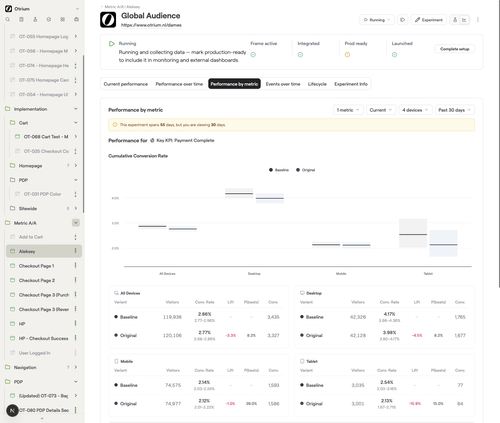Image resolution: width=500 pixels, height=423 pixels.
Task: Click the Integrated status check icon
Action: tap(300, 55)
